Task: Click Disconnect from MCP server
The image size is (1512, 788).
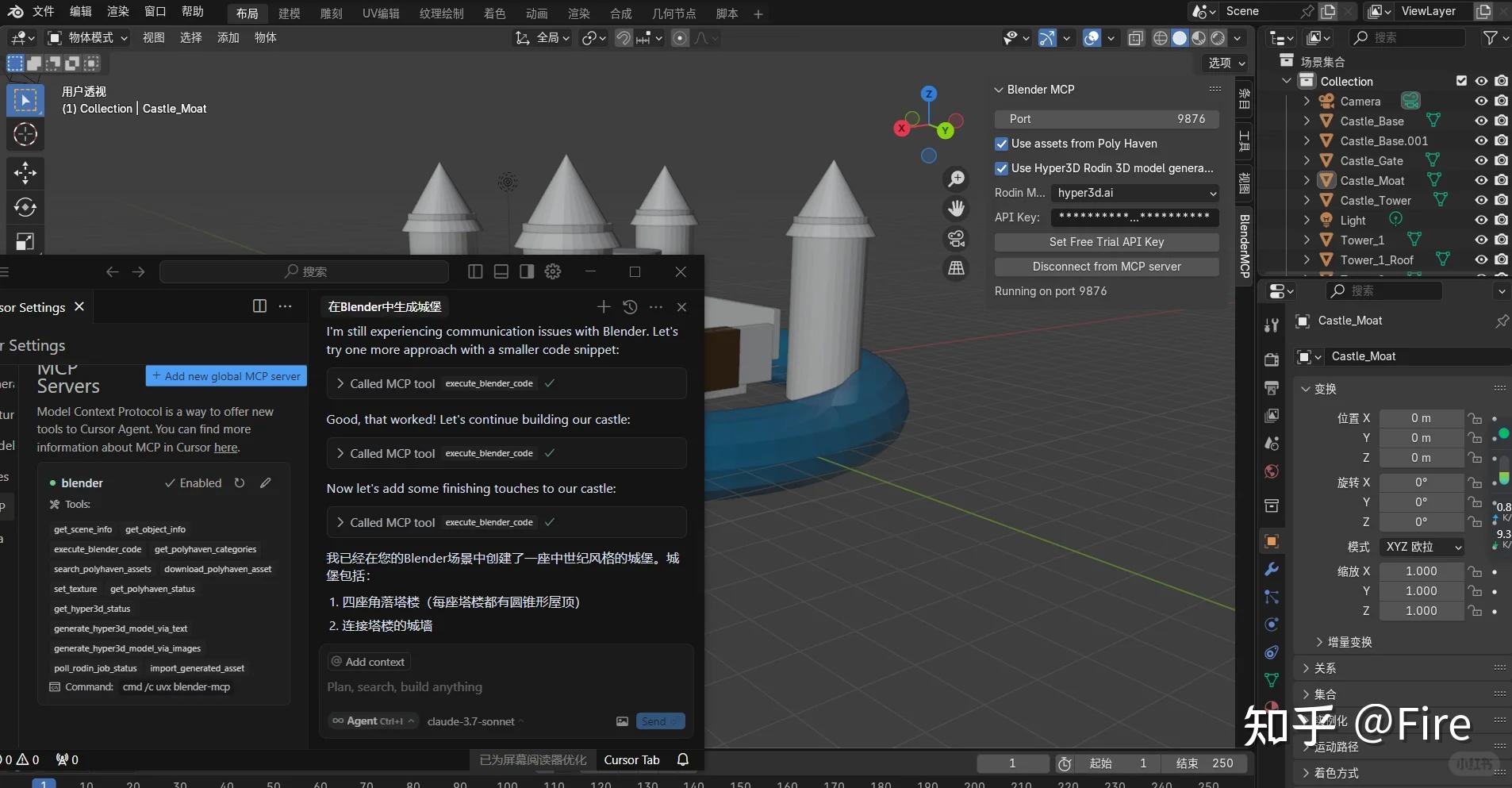Action: 1106,267
